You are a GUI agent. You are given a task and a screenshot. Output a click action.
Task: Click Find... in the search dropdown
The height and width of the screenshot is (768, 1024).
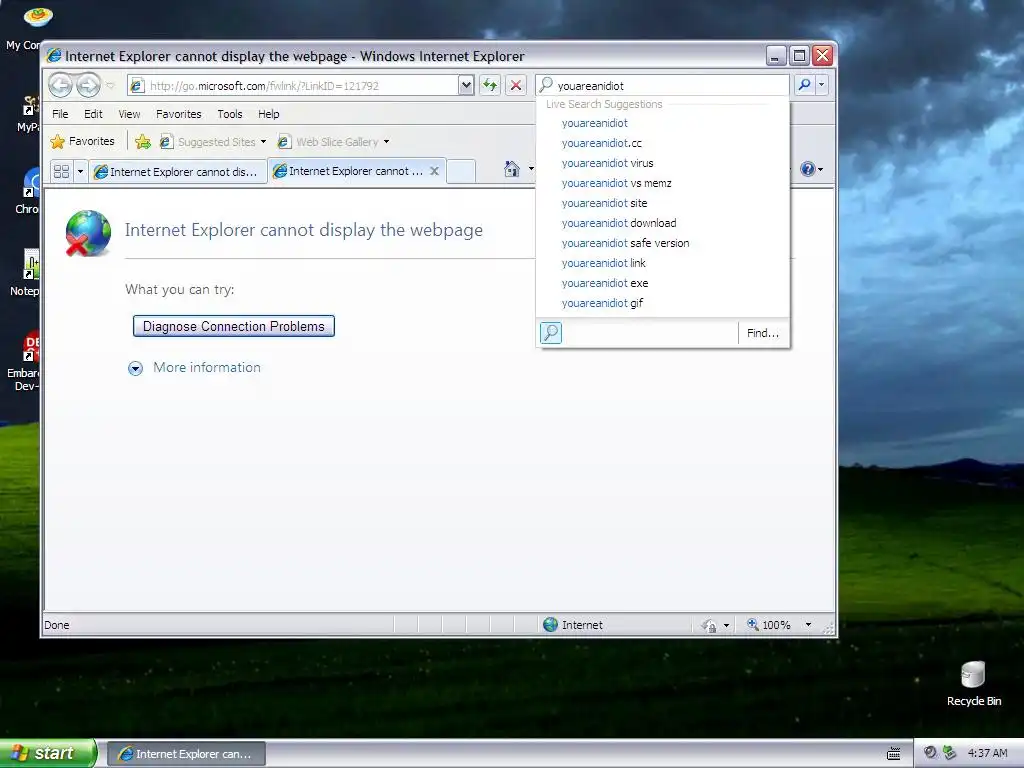tap(763, 333)
